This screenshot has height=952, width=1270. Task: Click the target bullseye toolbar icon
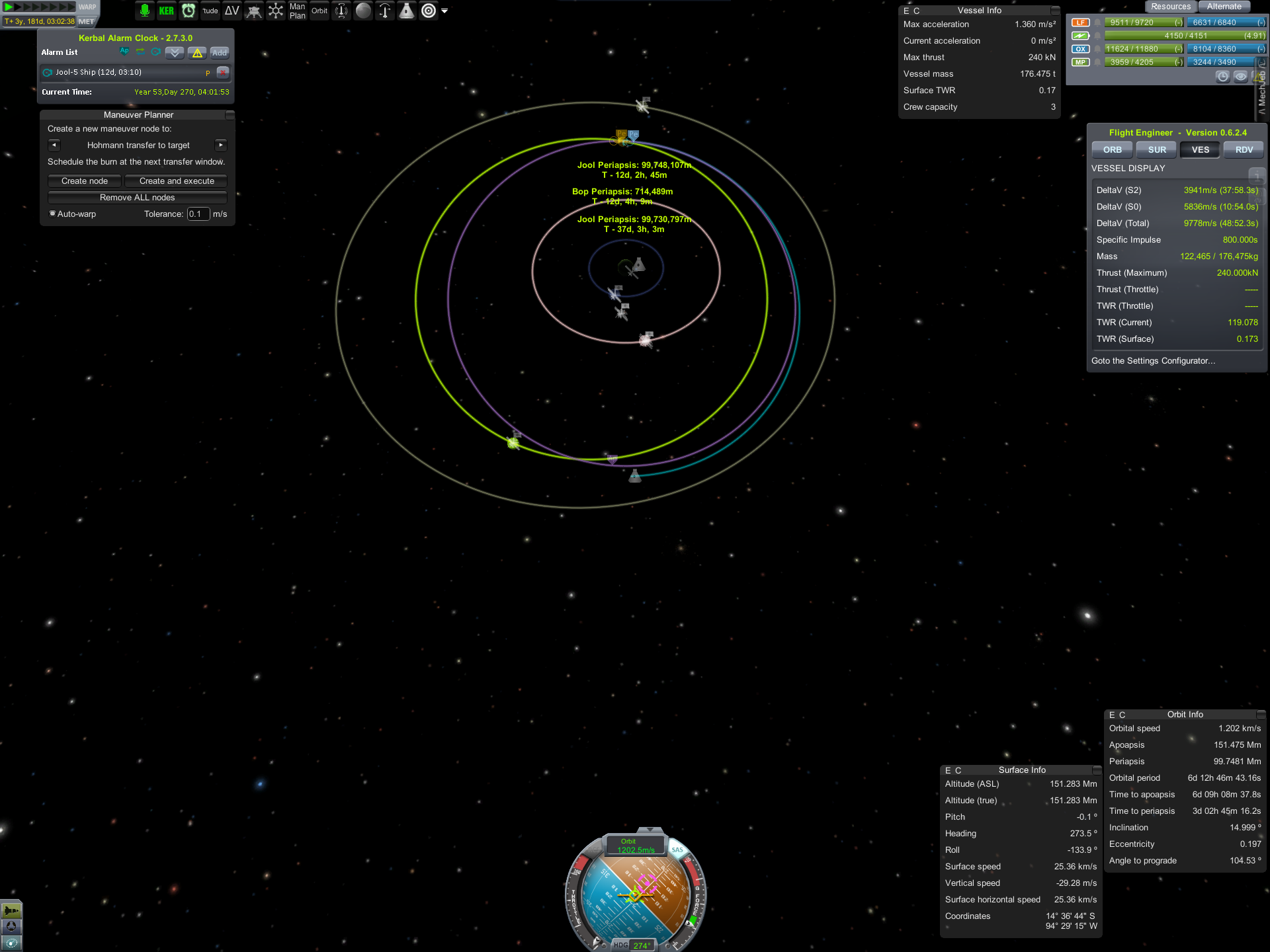coord(429,11)
